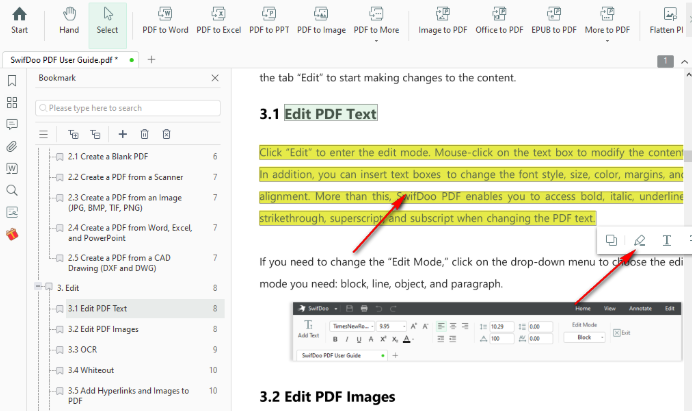Click the vertical scrollbar thumb of the document
692x411 pixels.
pos(688,155)
